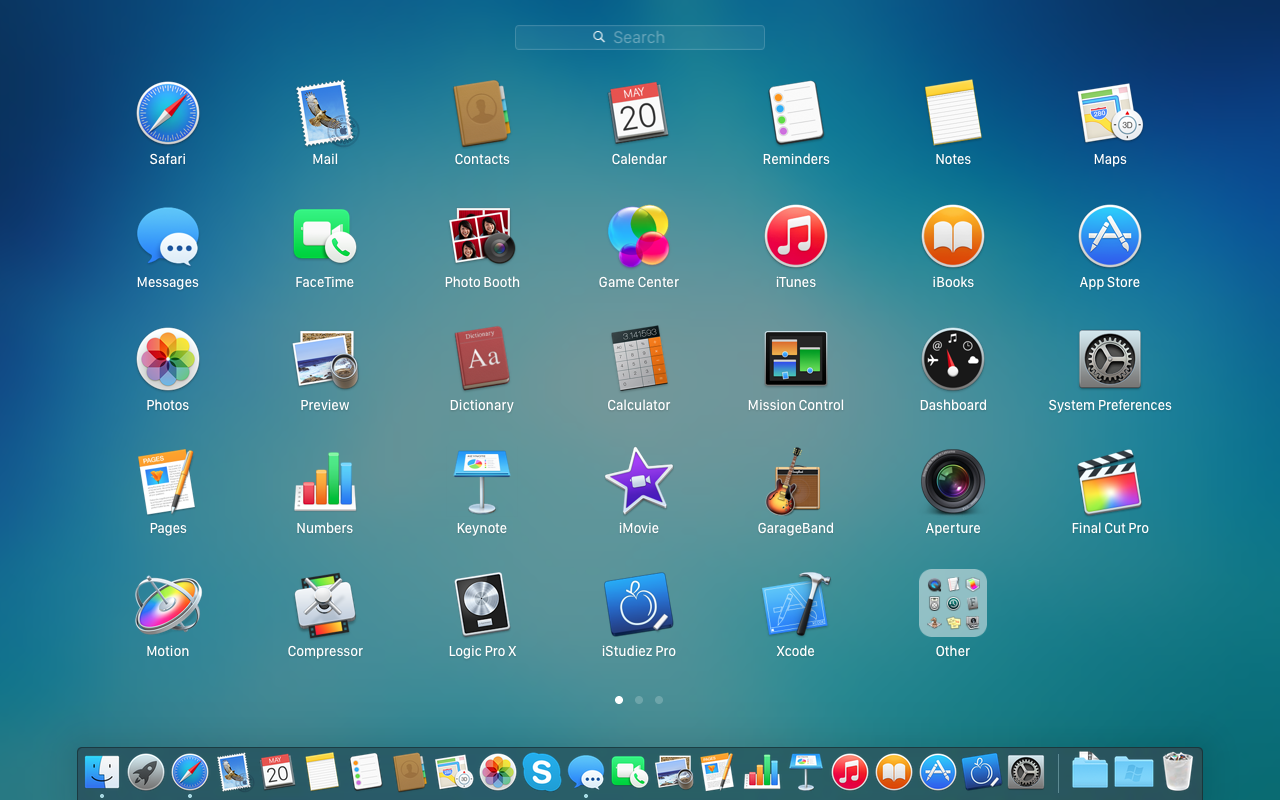1280x800 pixels.
Task: Launch Keynote from the Launchpad grid
Action: 482,482
